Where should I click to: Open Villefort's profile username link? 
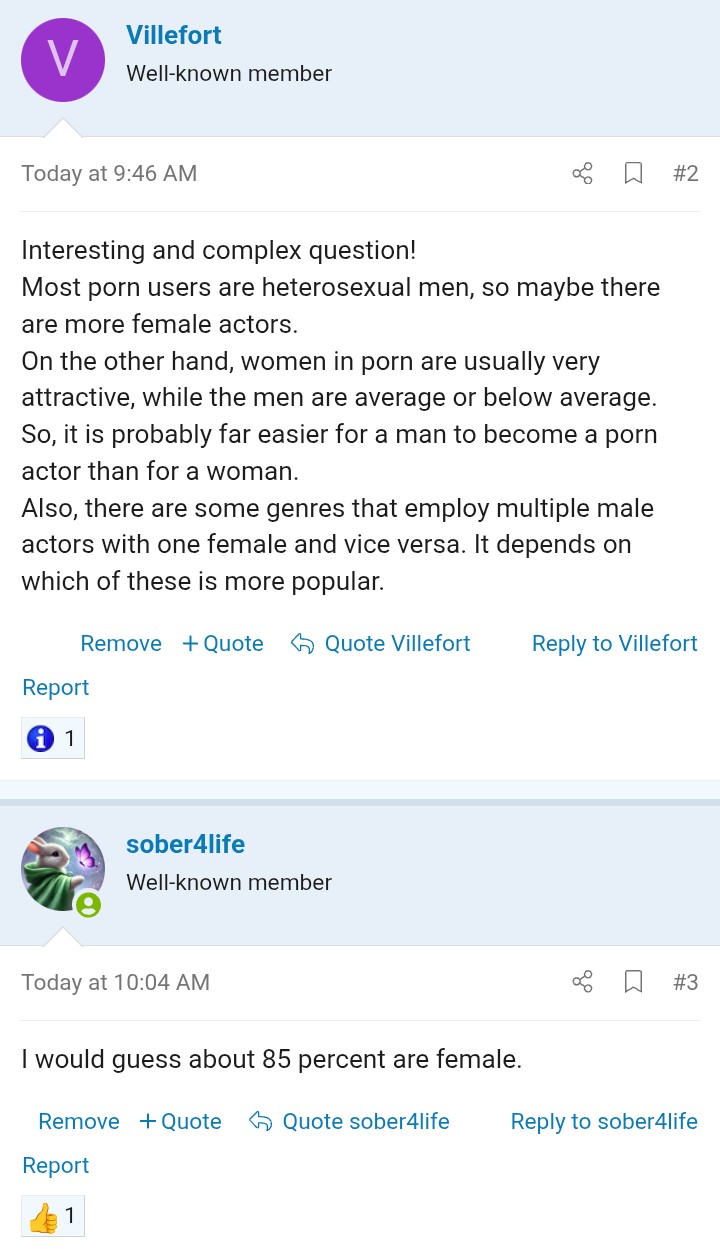coord(174,35)
